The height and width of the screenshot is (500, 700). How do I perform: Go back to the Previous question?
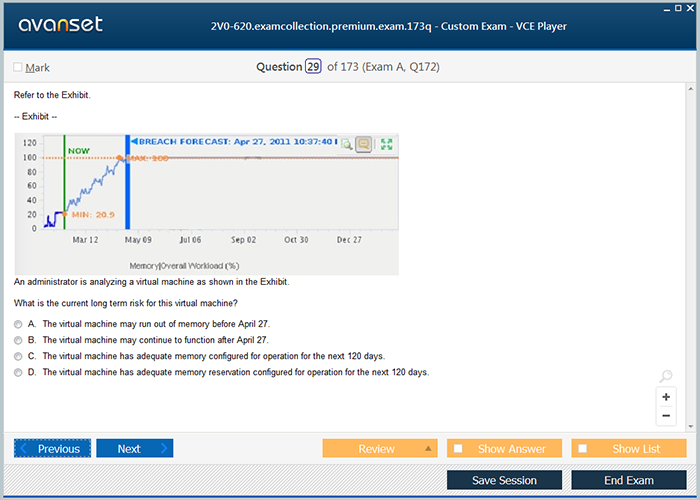[x=53, y=449]
